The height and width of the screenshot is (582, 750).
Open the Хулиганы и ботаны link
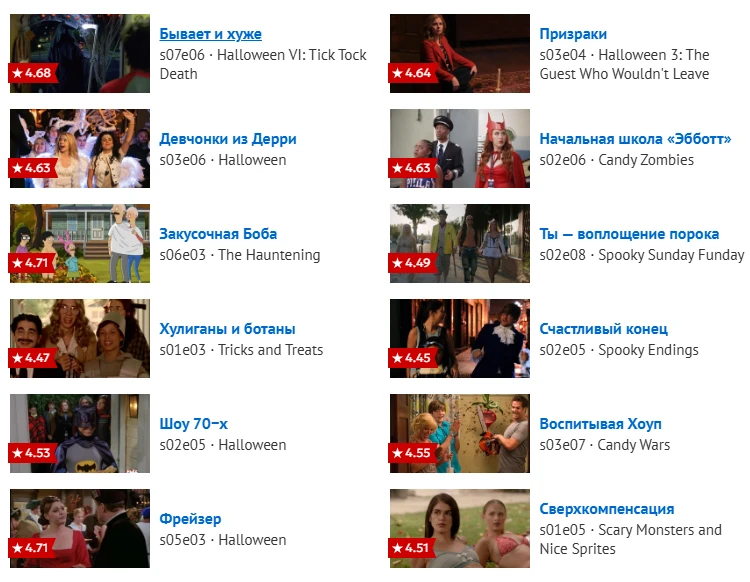tap(227, 329)
